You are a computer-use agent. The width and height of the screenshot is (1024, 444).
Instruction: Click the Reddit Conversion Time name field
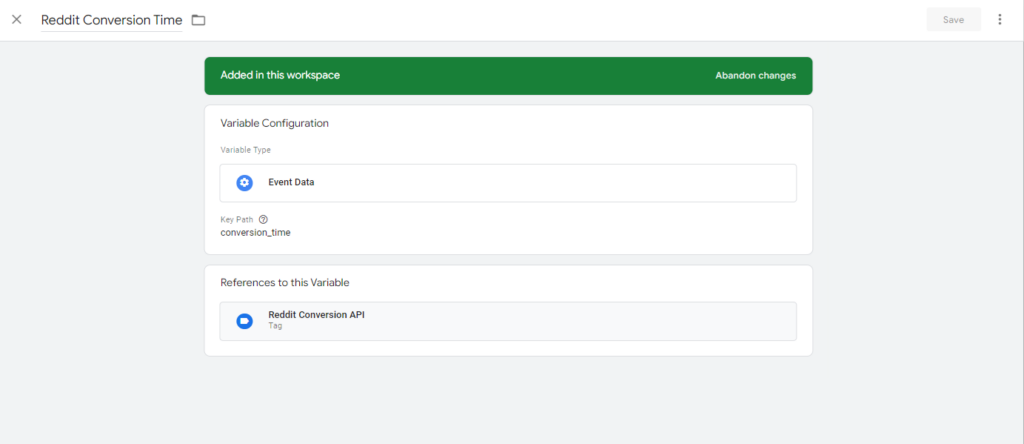111,20
